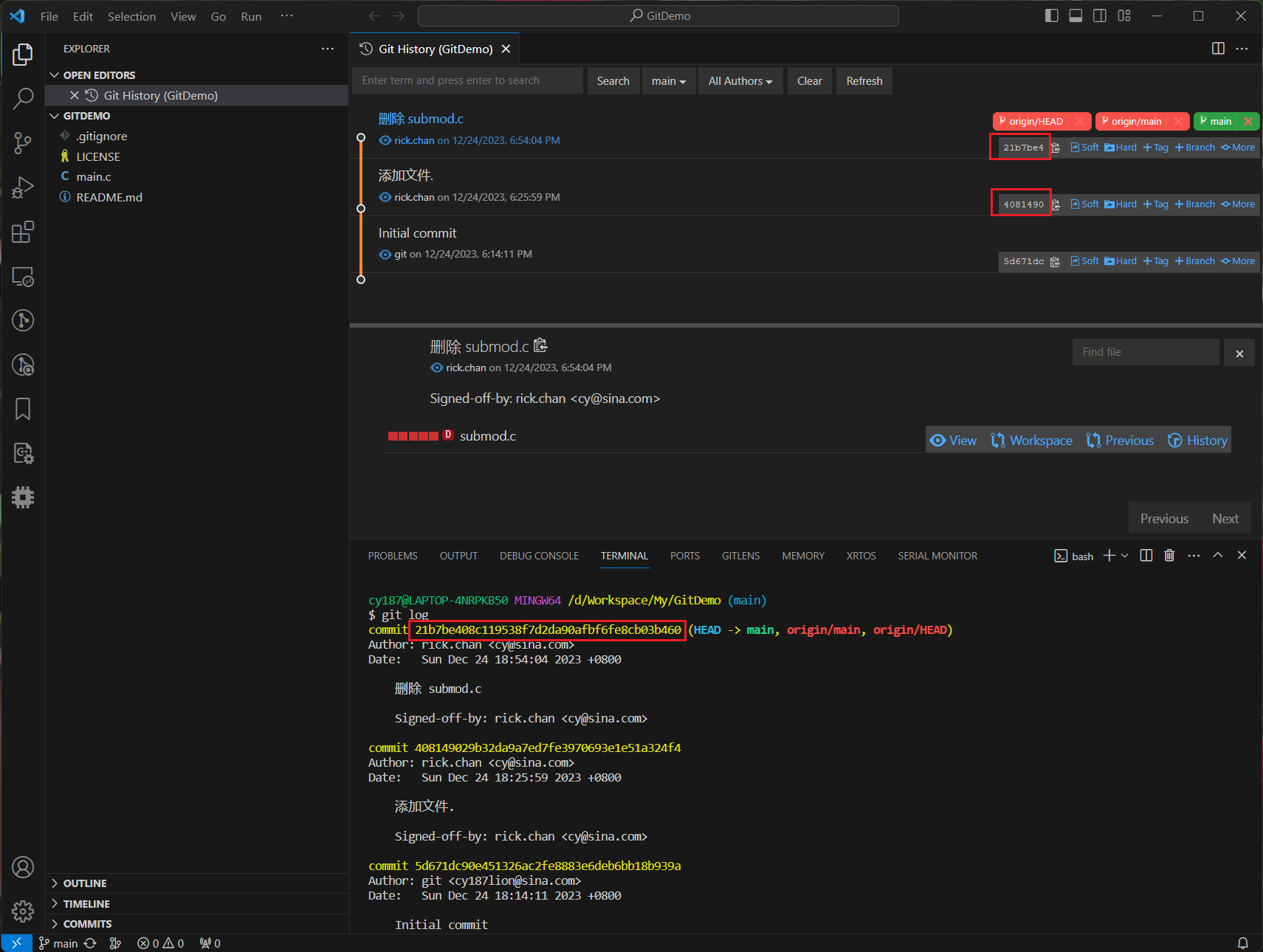This screenshot has height=952, width=1263.
Task: Switch to the PROBLEMS panel tab
Action: pyautogui.click(x=393, y=556)
